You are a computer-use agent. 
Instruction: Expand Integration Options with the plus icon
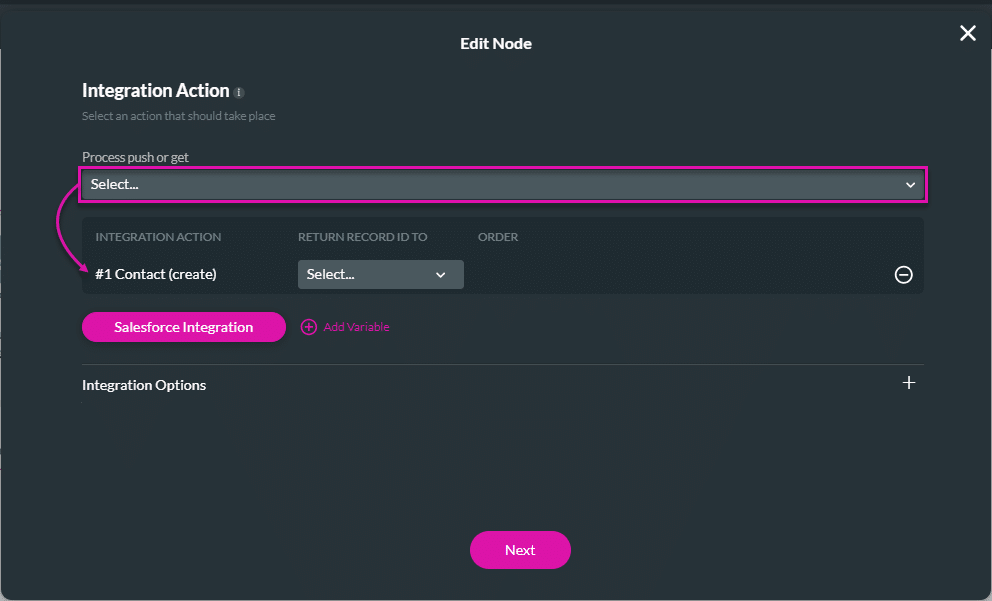(908, 383)
